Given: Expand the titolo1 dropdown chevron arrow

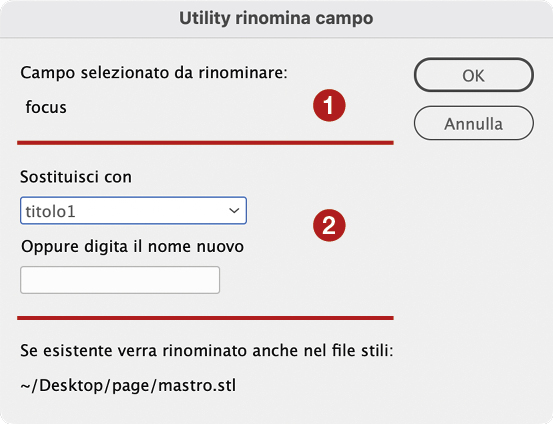Looking at the screenshot, I should [x=234, y=211].
